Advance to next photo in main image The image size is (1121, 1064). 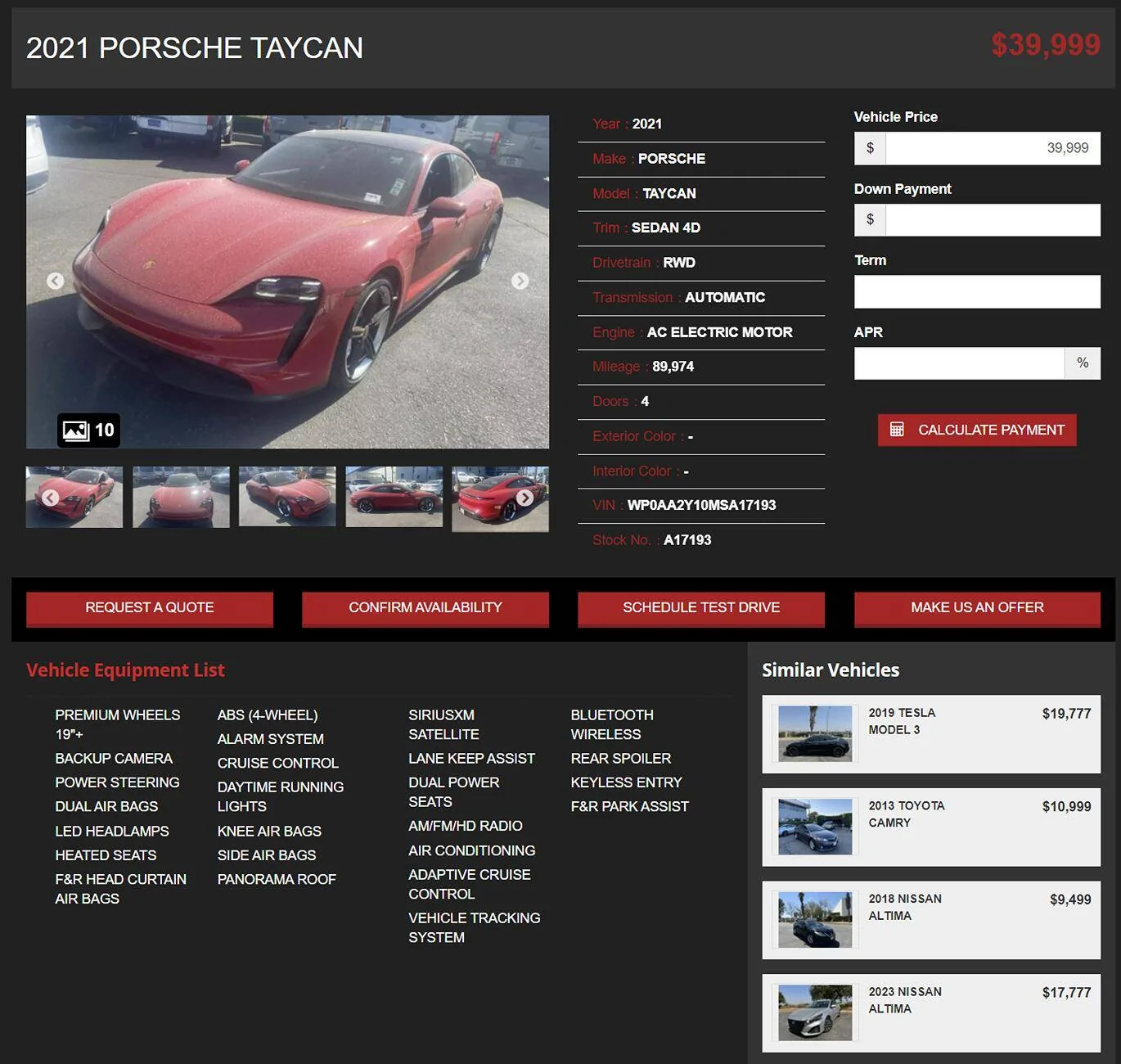pyautogui.click(x=520, y=281)
